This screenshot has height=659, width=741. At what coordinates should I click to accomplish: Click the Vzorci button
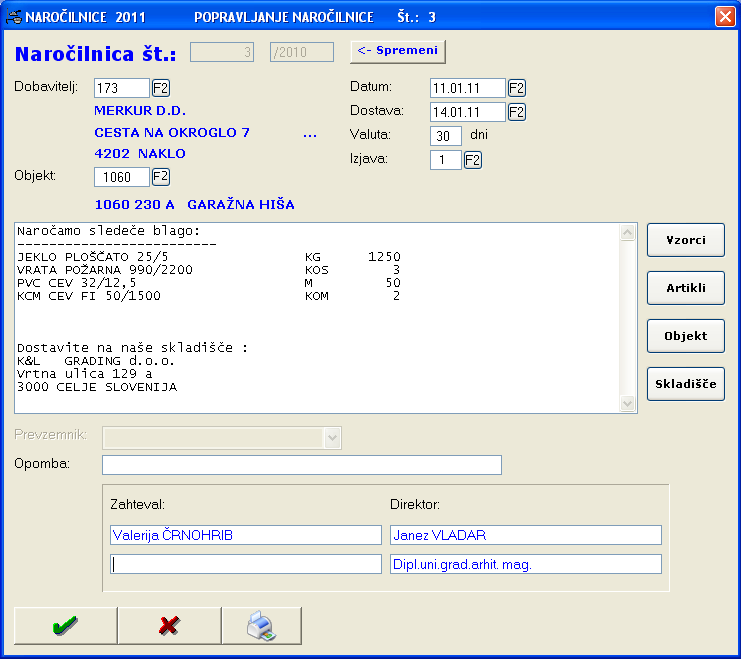686,240
